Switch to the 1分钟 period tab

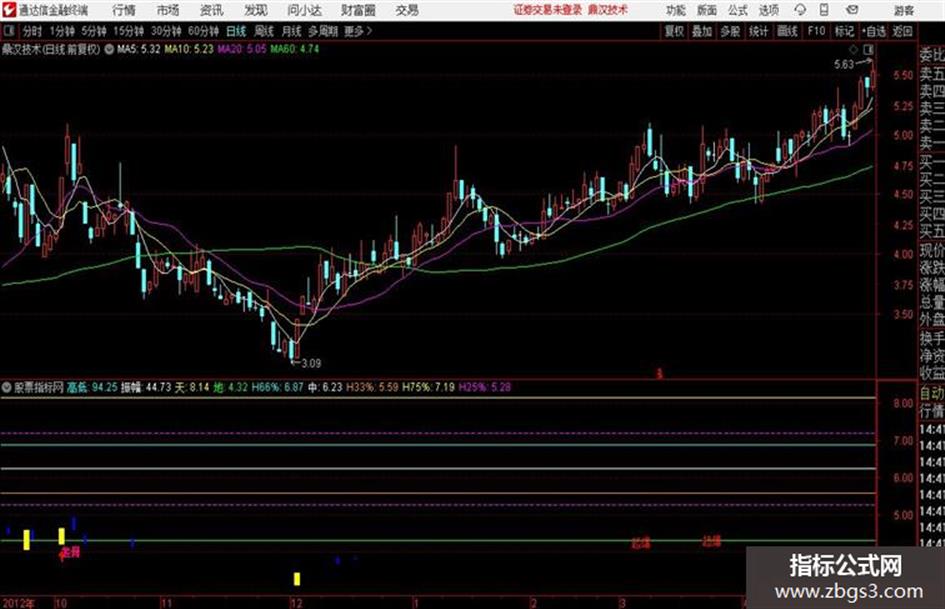tap(62, 31)
